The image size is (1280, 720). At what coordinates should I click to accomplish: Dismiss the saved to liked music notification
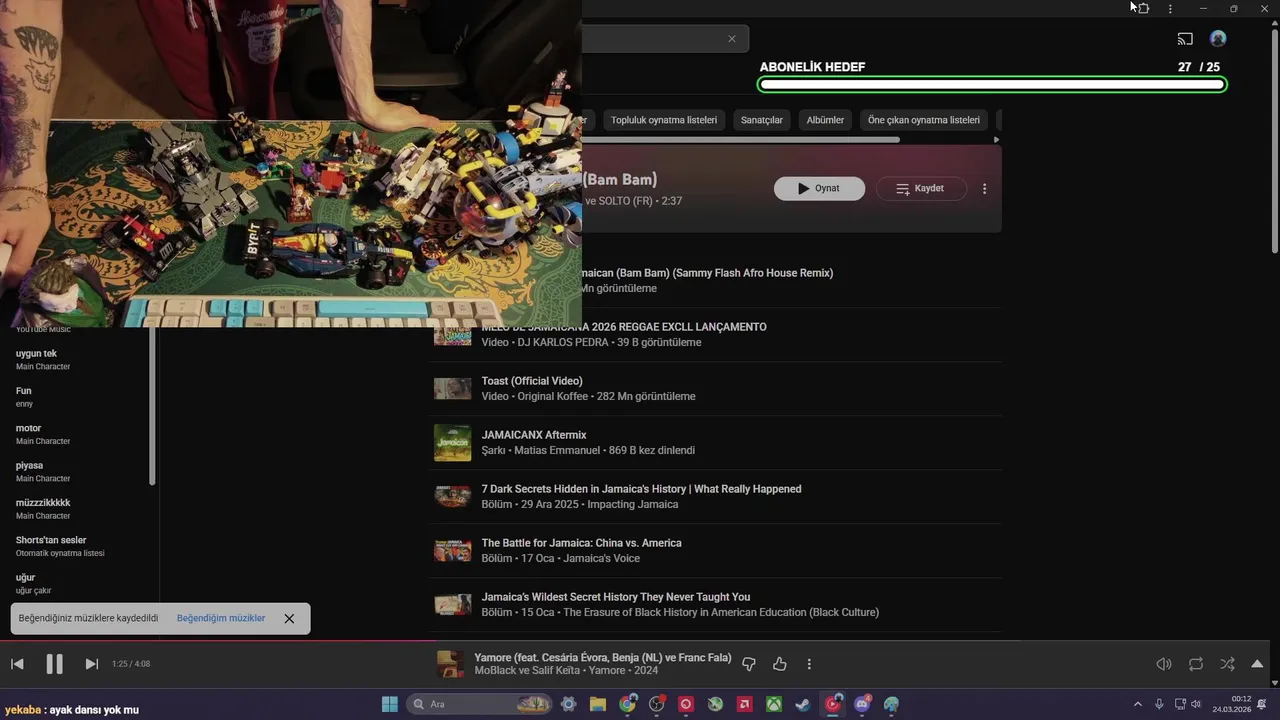point(289,618)
